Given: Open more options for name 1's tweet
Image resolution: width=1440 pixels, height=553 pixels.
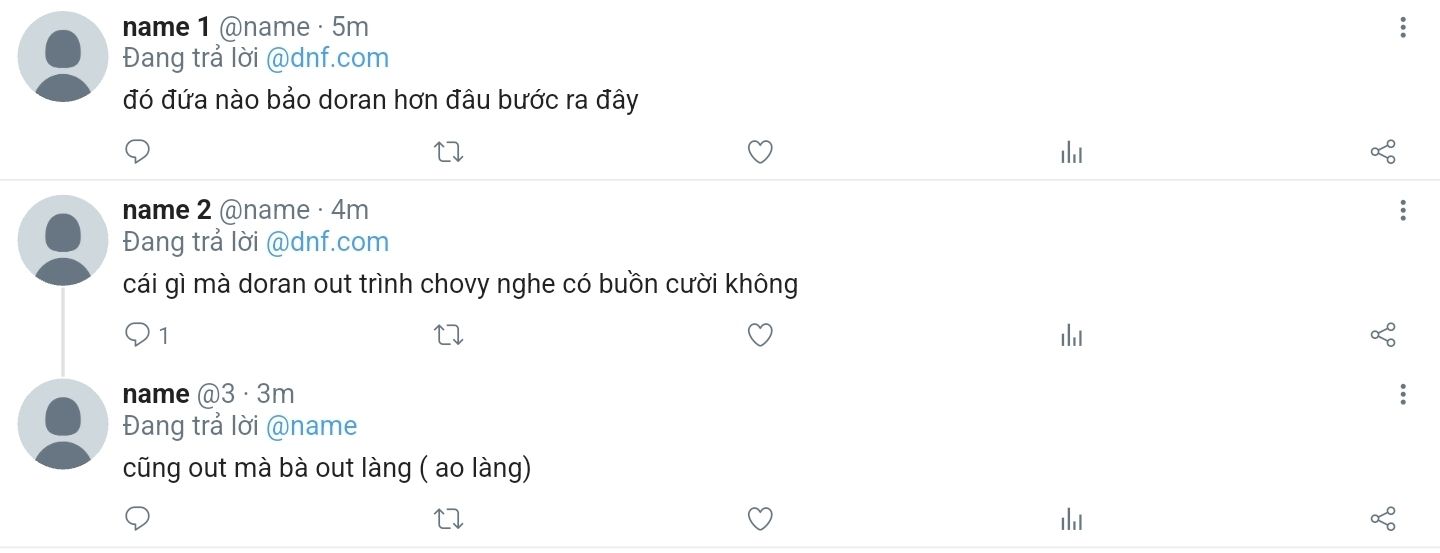Looking at the screenshot, I should point(1403,28).
